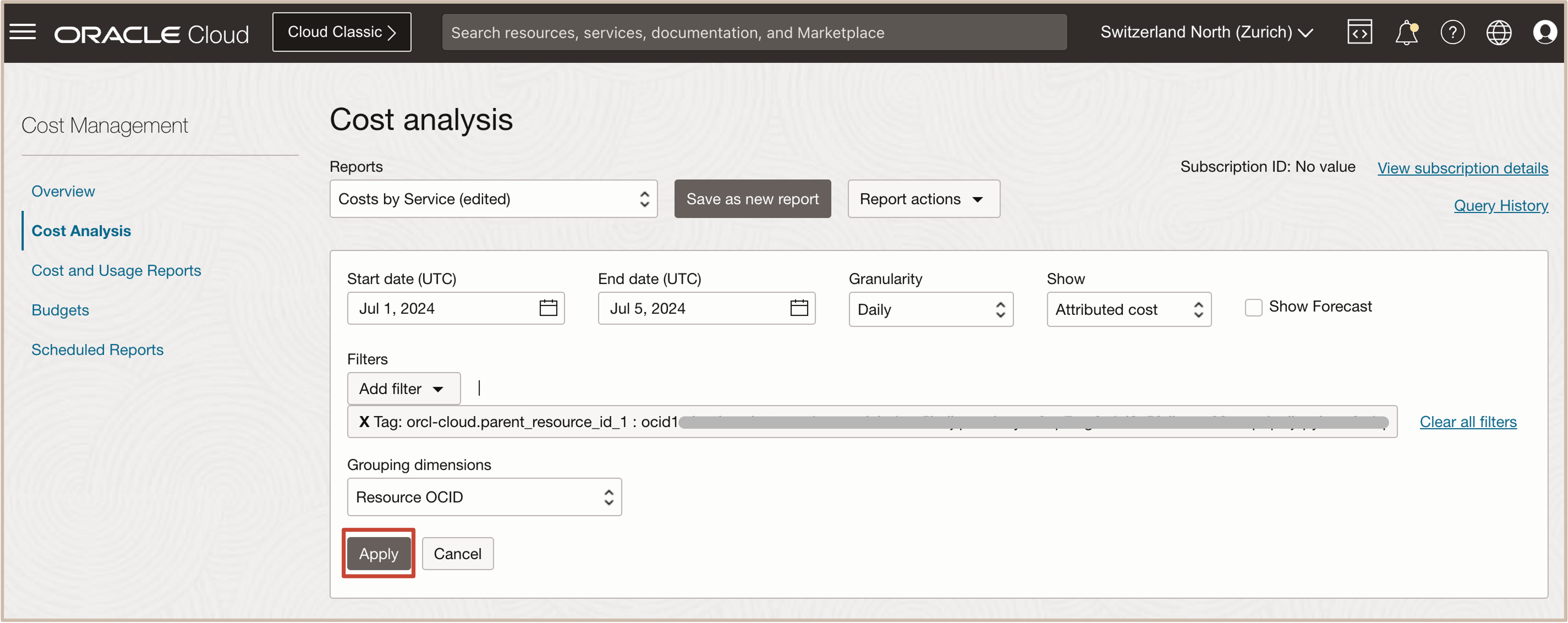1568x623 pixels.
Task: Go to Budgets in the sidebar
Action: tap(60, 310)
